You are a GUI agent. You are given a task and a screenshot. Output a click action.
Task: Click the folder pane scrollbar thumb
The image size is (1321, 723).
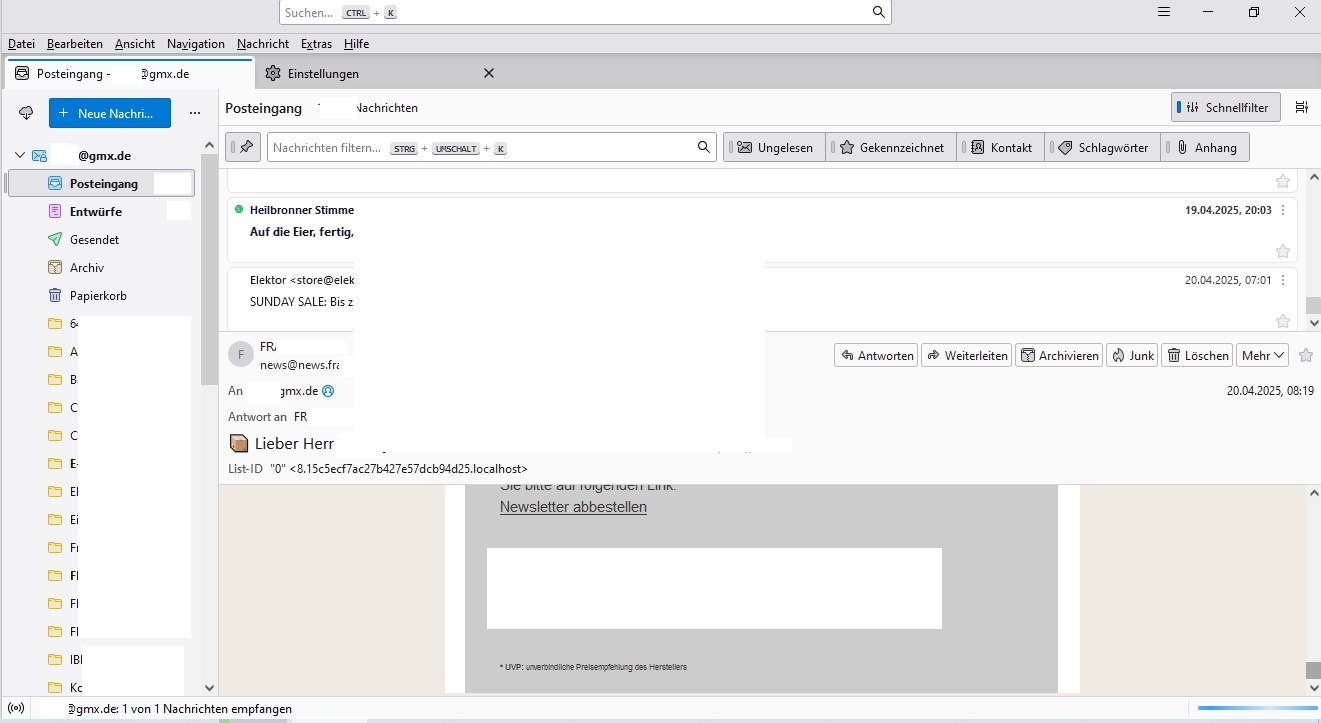209,270
